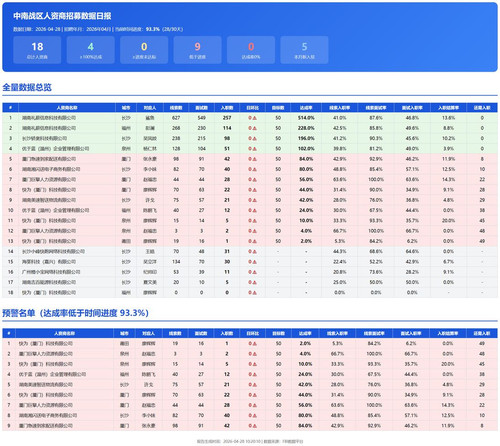Click the 中南战区人资商招募数据日报 report title
The image size is (500, 446).
click(x=62, y=16)
